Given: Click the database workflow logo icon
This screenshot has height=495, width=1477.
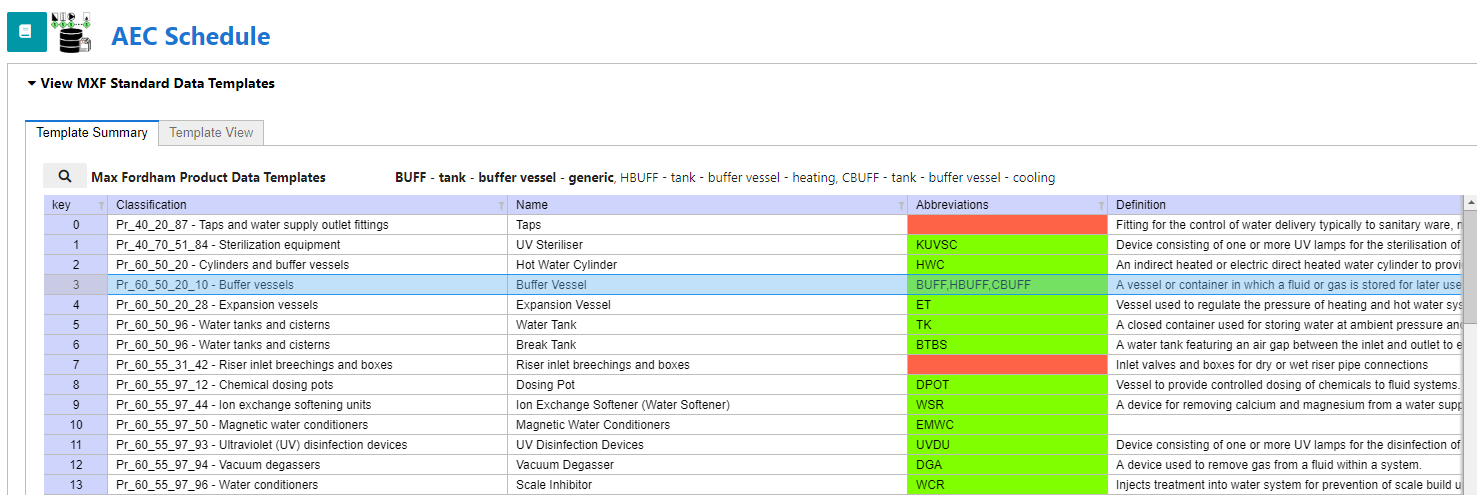Looking at the screenshot, I should (72, 29).
